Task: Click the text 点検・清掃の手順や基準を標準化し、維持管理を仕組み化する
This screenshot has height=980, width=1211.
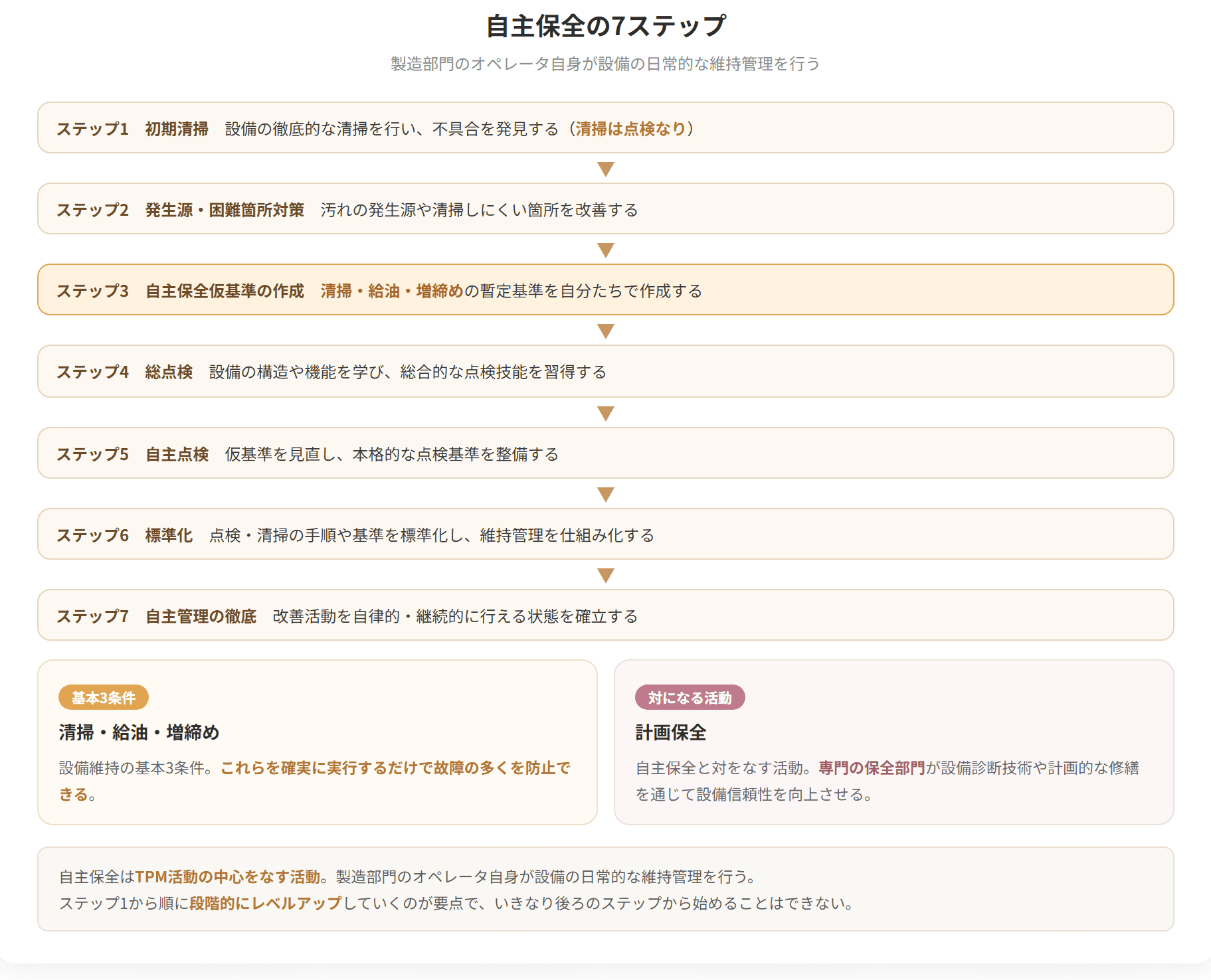Action: click(432, 535)
